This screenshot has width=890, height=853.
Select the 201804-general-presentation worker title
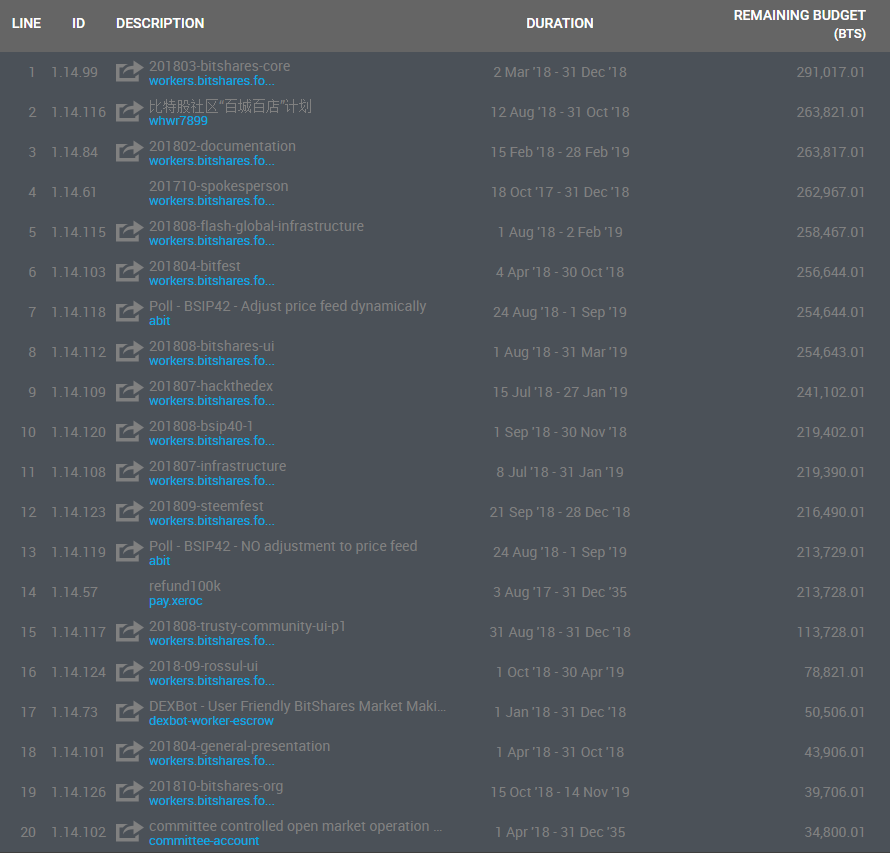point(239,746)
